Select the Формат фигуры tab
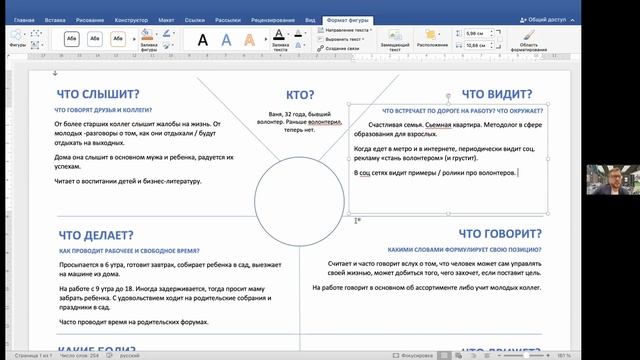 [347, 20]
